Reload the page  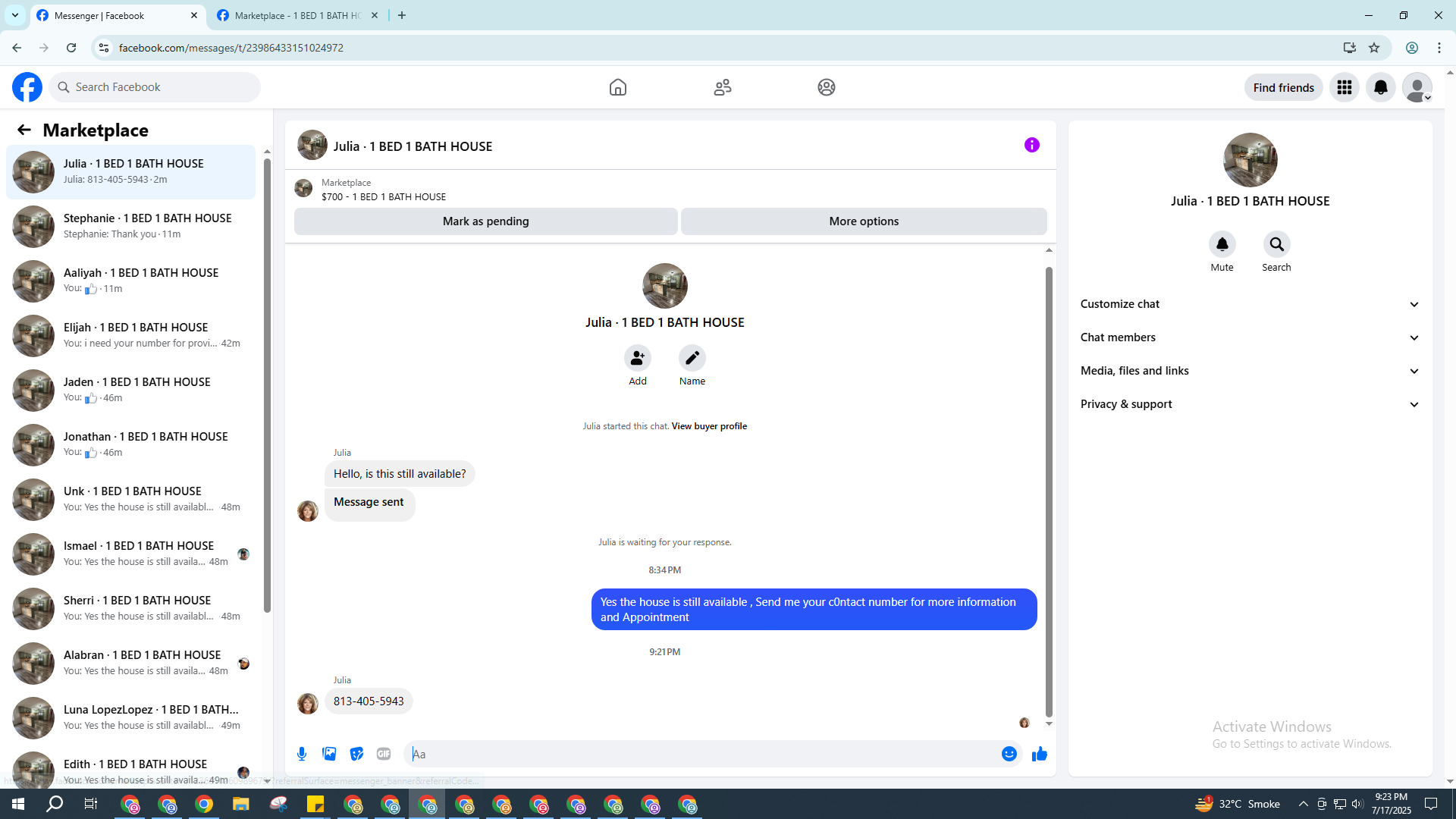(71, 48)
